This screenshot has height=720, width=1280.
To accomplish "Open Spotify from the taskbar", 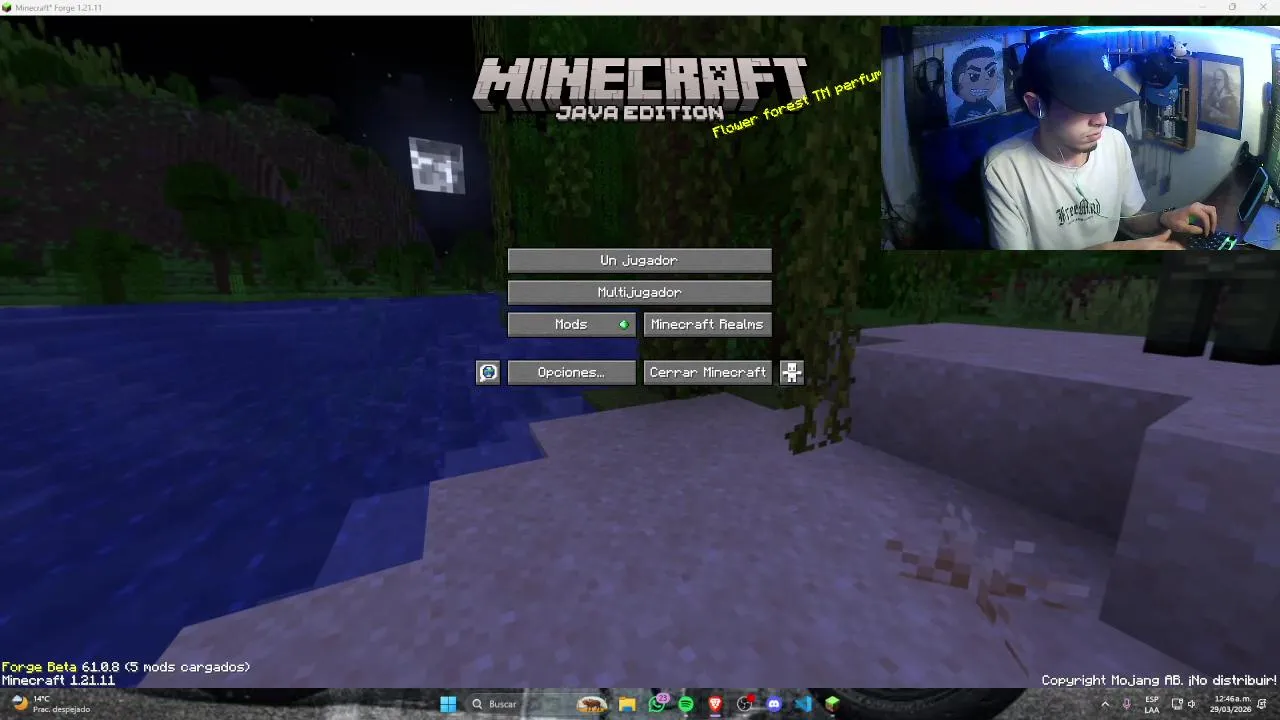I will [x=686, y=704].
